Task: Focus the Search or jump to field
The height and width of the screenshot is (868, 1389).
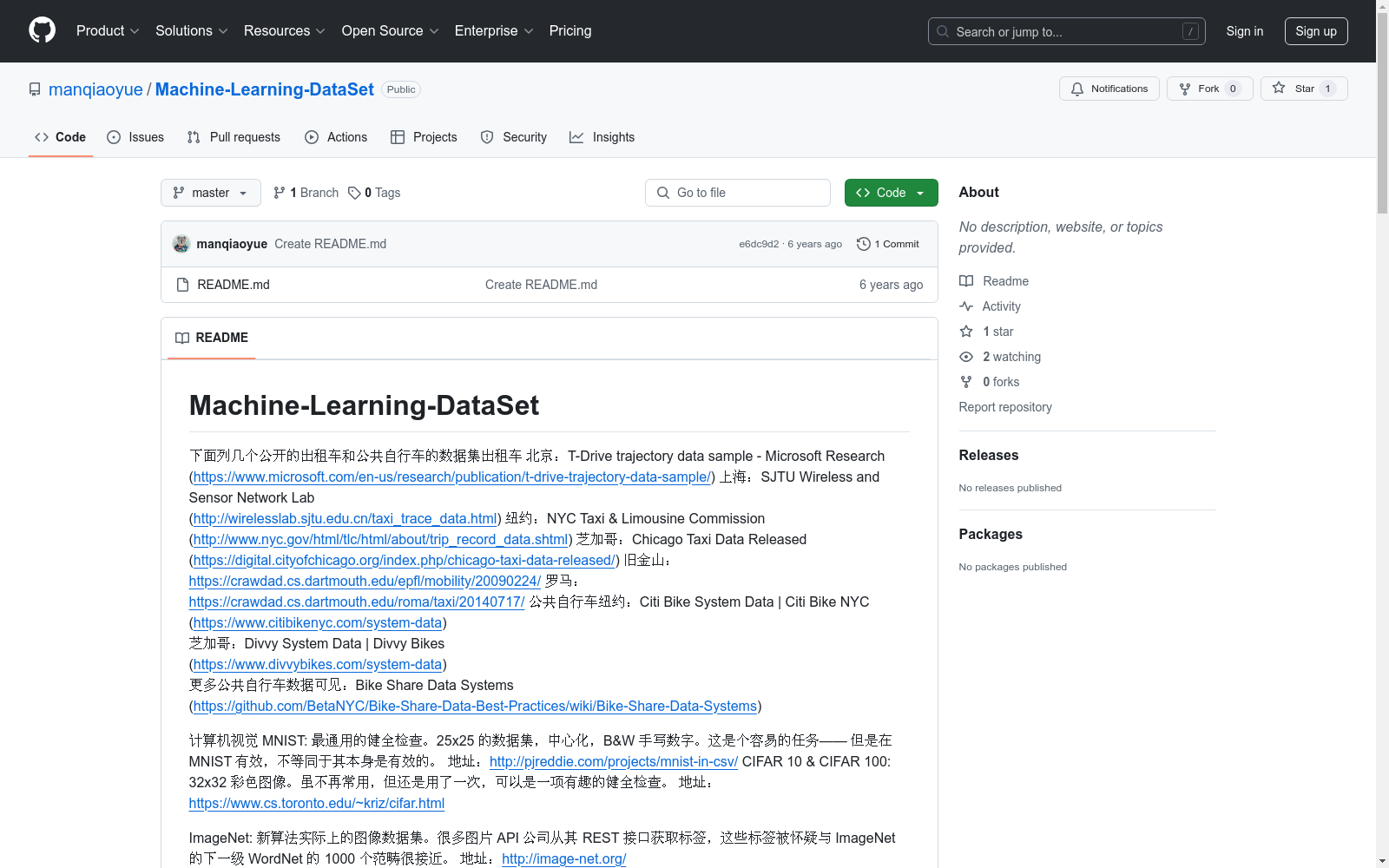Action: 1066,31
